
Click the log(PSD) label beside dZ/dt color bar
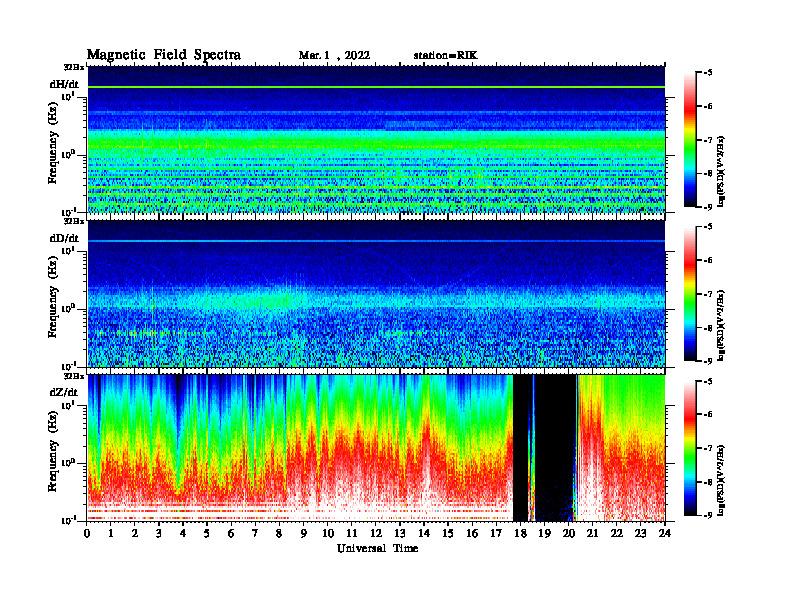coord(721,480)
